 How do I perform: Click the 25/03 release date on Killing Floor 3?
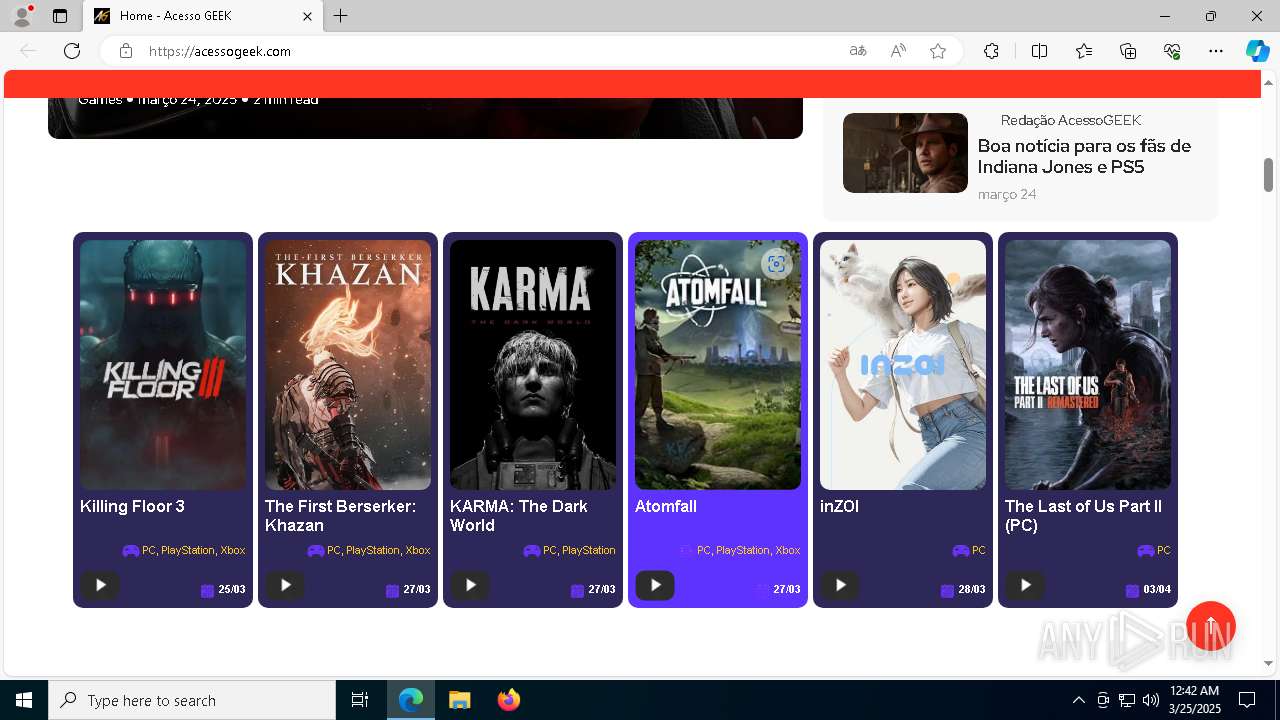[x=232, y=590]
